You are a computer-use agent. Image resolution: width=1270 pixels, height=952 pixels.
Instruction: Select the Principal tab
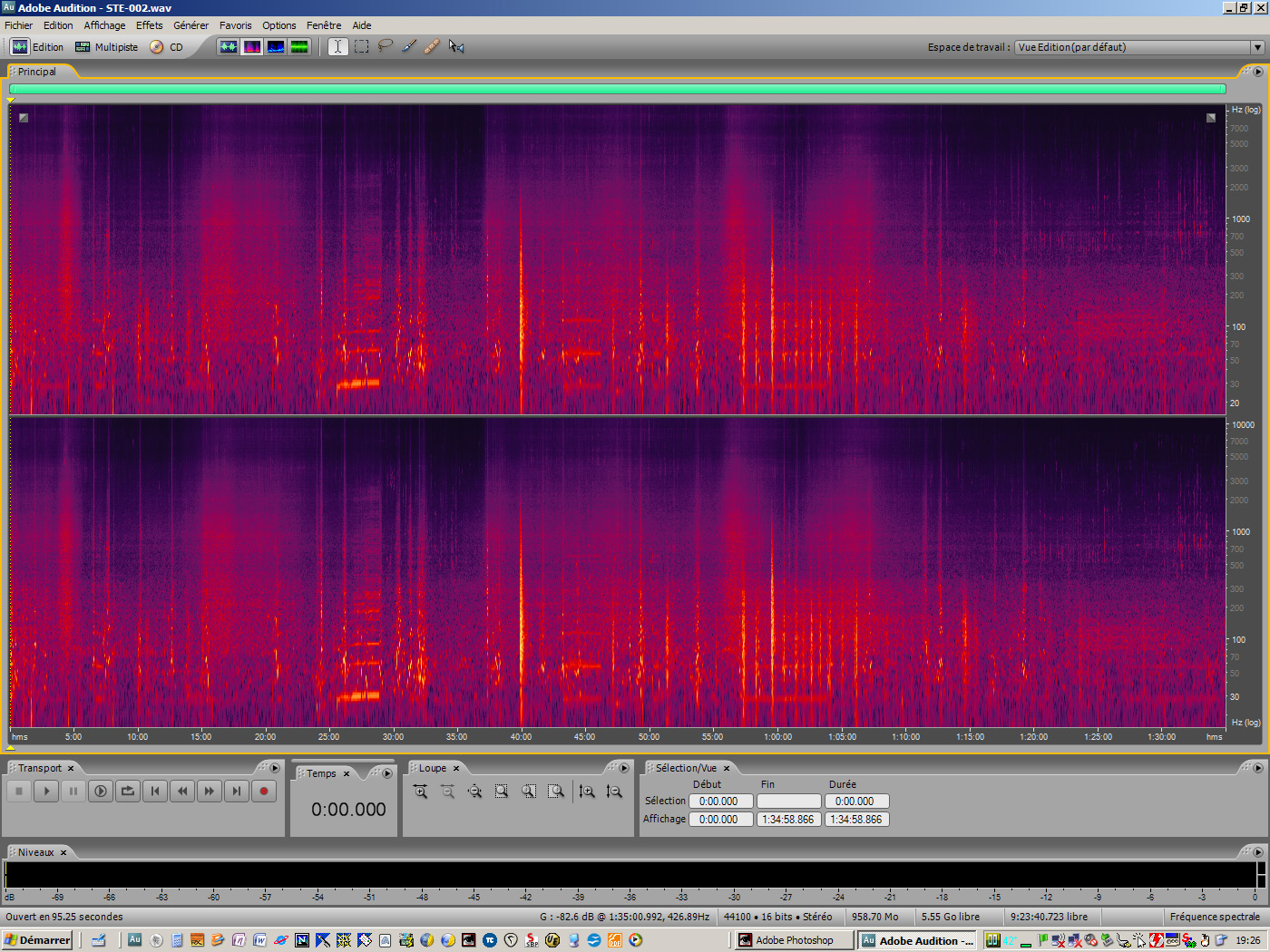[x=38, y=71]
